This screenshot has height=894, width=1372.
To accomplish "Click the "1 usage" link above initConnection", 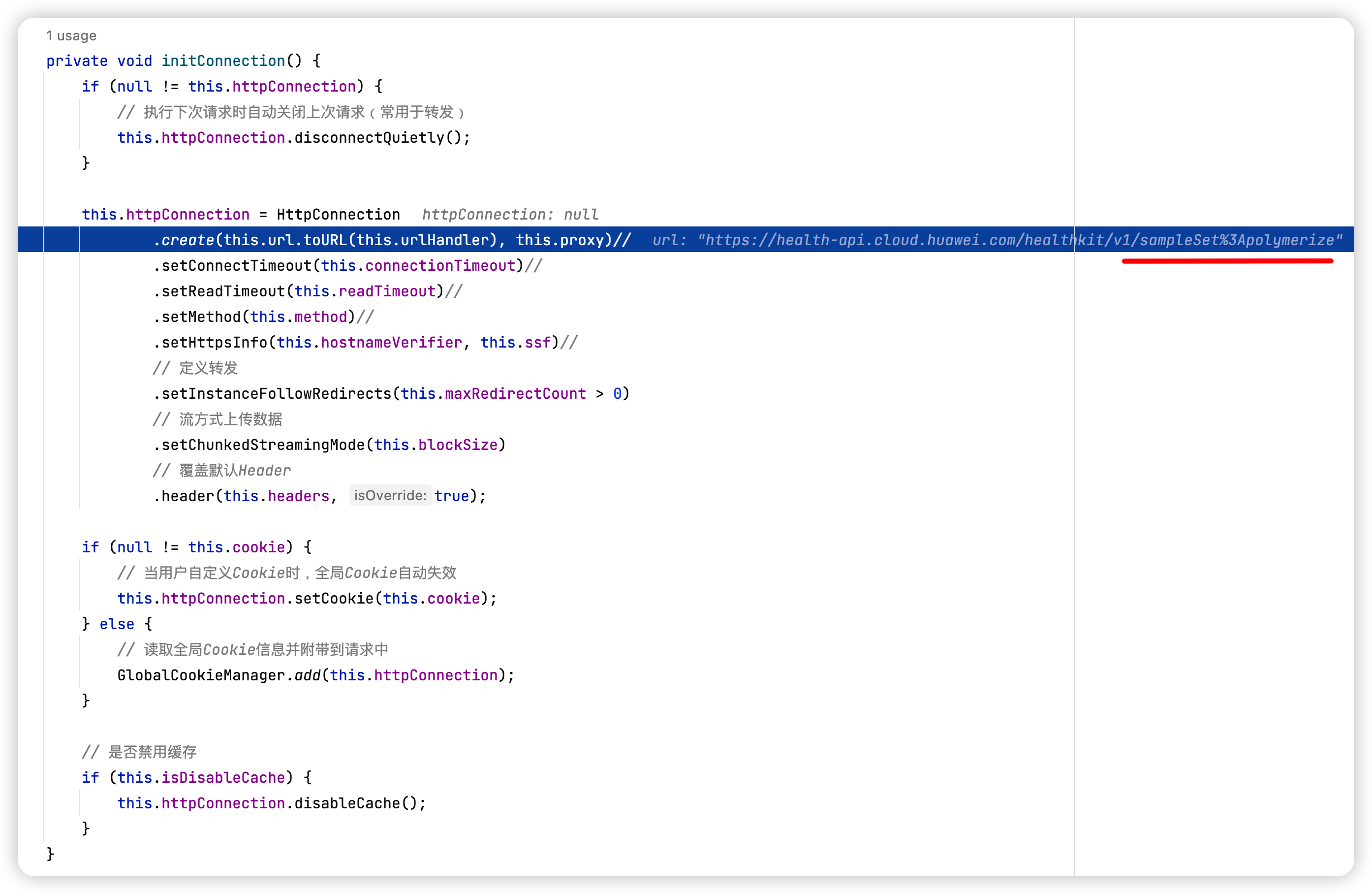I will click(71, 36).
